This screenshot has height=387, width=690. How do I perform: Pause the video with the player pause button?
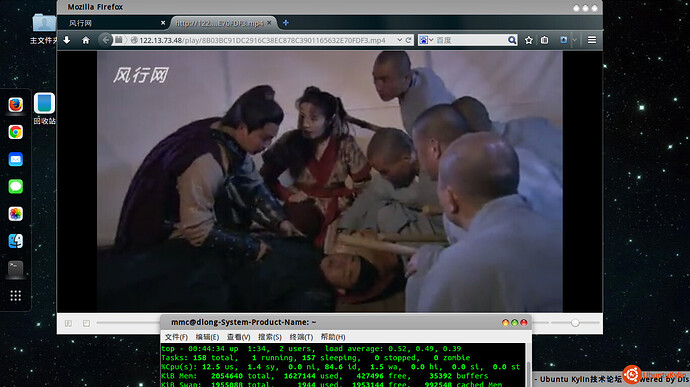(x=68, y=323)
